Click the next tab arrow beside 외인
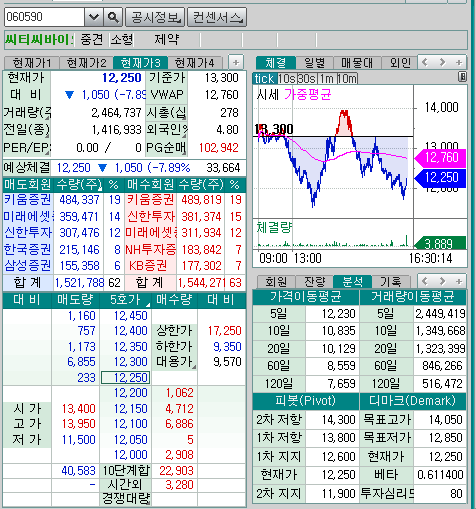The width and height of the screenshot is (476, 509). pyautogui.click(x=442, y=62)
